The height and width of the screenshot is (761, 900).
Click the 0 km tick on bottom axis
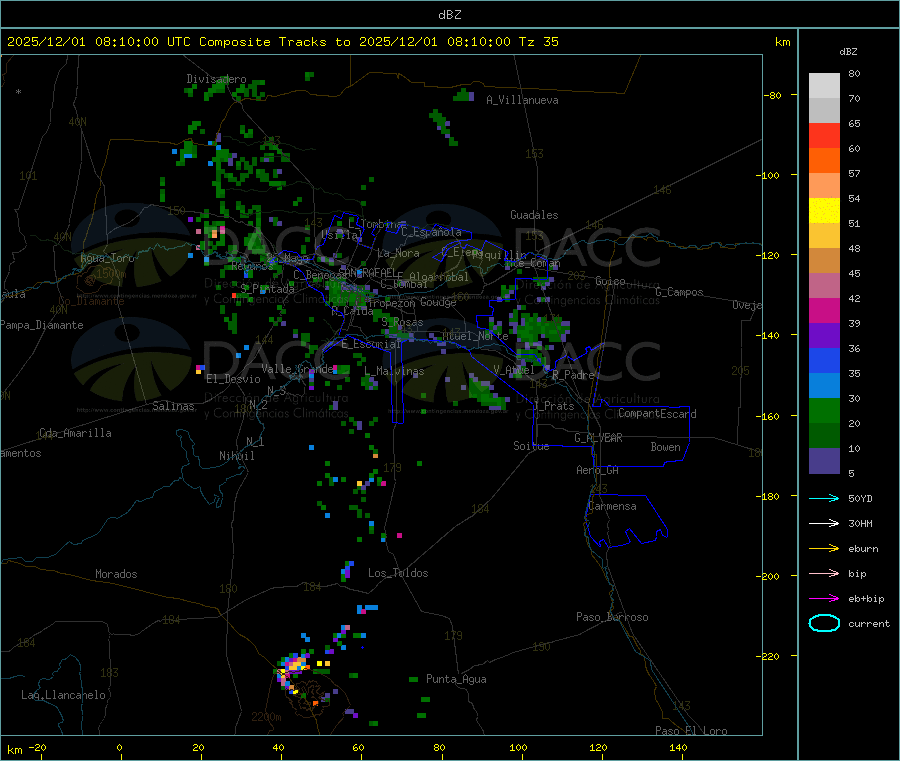tap(119, 747)
